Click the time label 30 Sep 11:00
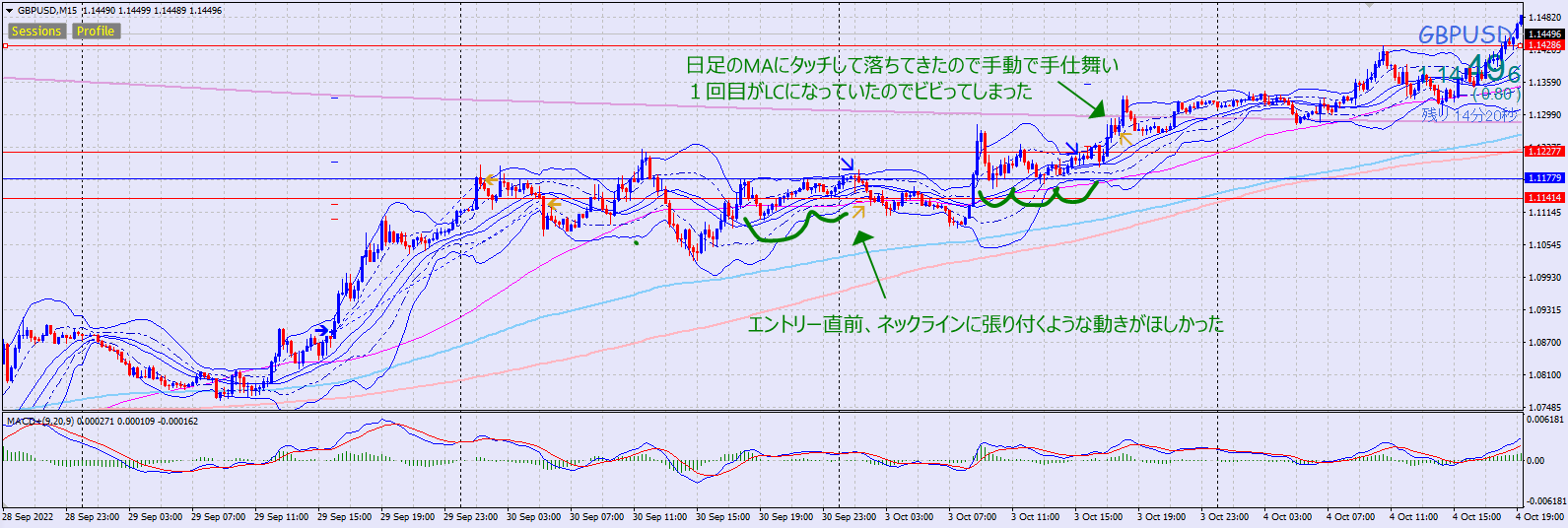 click(659, 517)
